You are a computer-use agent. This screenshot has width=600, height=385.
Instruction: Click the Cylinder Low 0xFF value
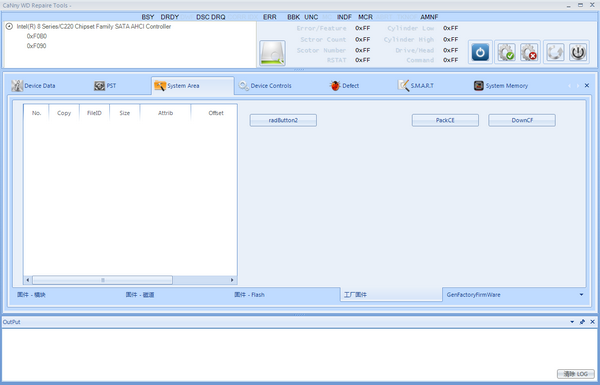(450, 28)
